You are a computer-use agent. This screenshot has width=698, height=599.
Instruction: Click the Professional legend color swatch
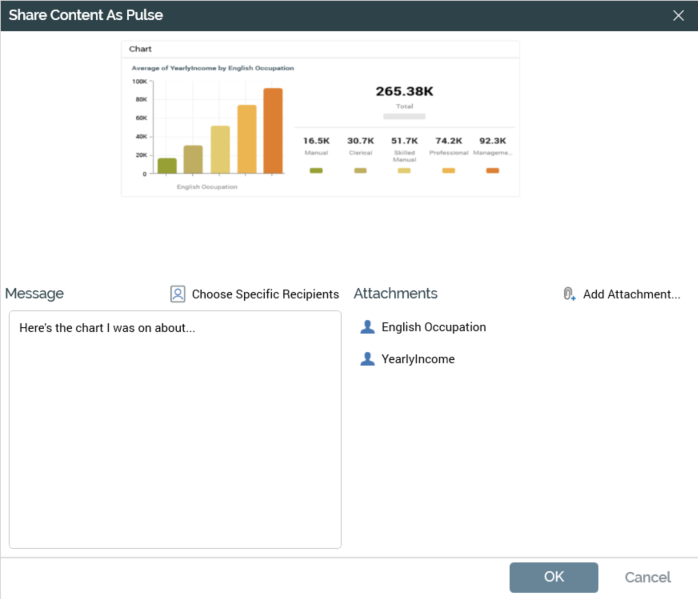click(x=448, y=171)
